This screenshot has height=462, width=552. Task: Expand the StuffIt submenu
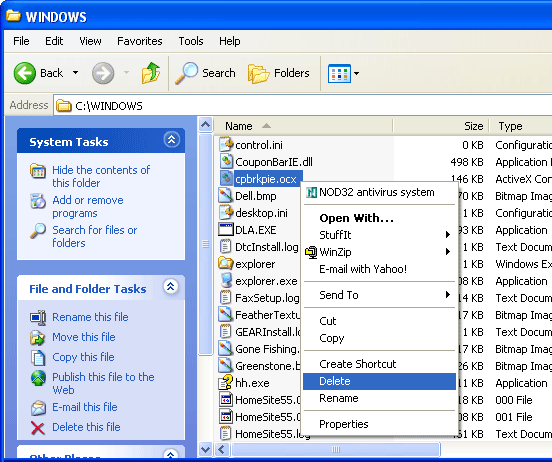tap(380, 235)
